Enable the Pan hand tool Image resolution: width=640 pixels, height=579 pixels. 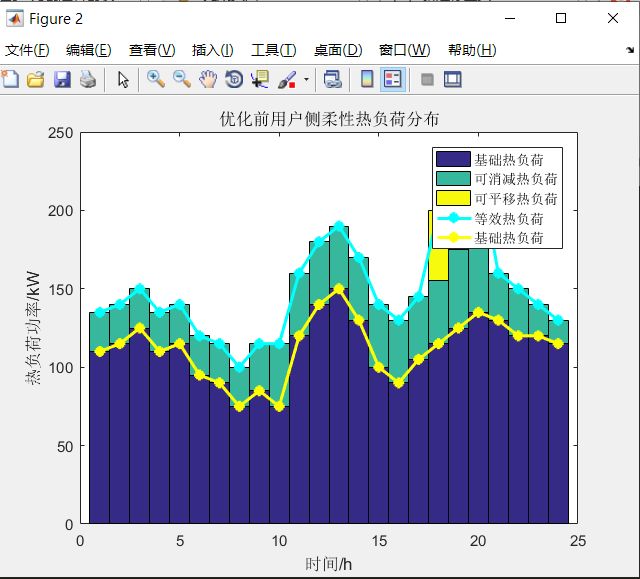point(208,79)
